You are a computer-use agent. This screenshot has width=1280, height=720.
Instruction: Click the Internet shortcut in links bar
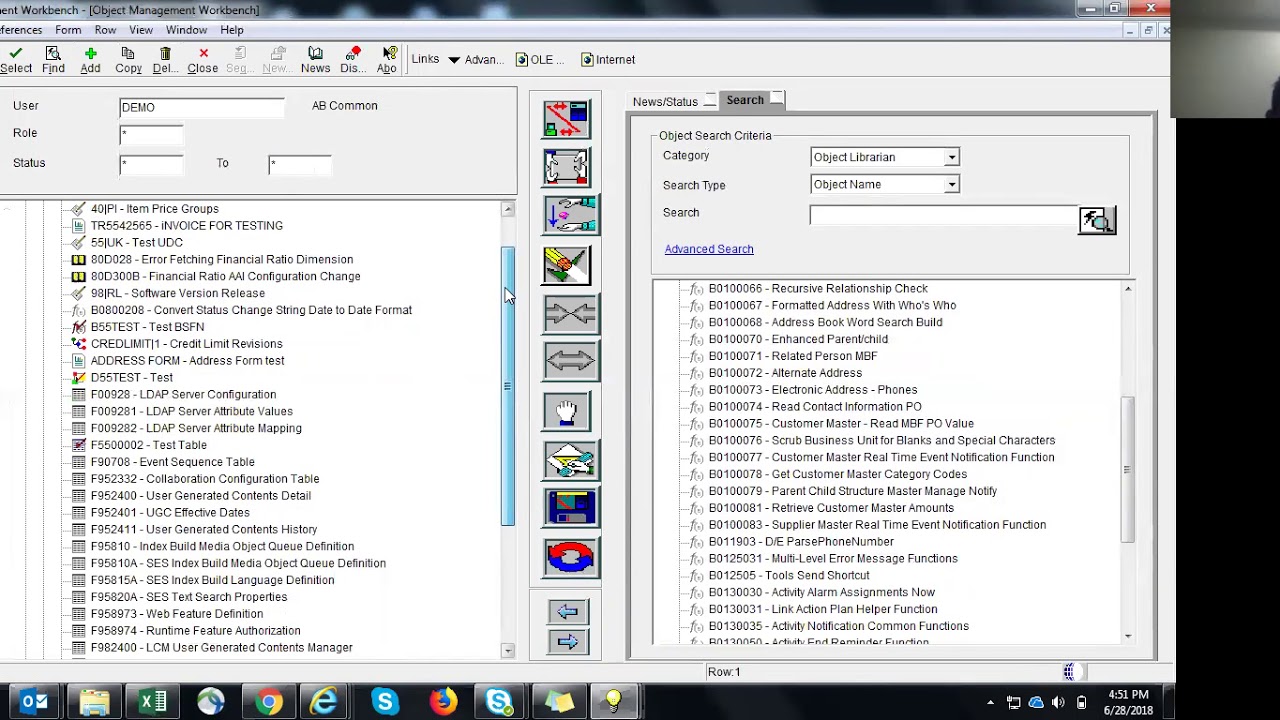[608, 60]
